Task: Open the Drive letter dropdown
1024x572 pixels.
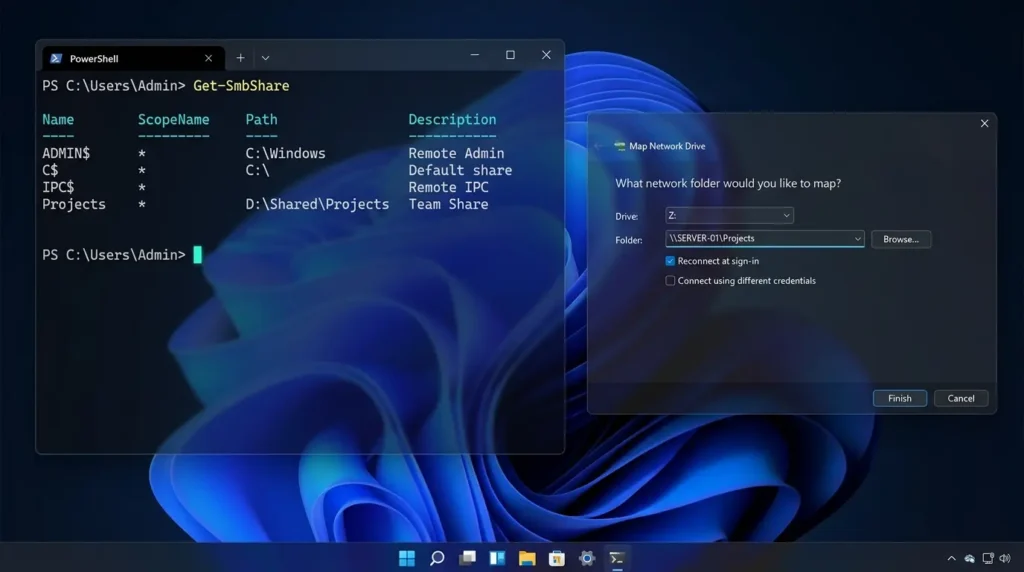Action: 729,215
